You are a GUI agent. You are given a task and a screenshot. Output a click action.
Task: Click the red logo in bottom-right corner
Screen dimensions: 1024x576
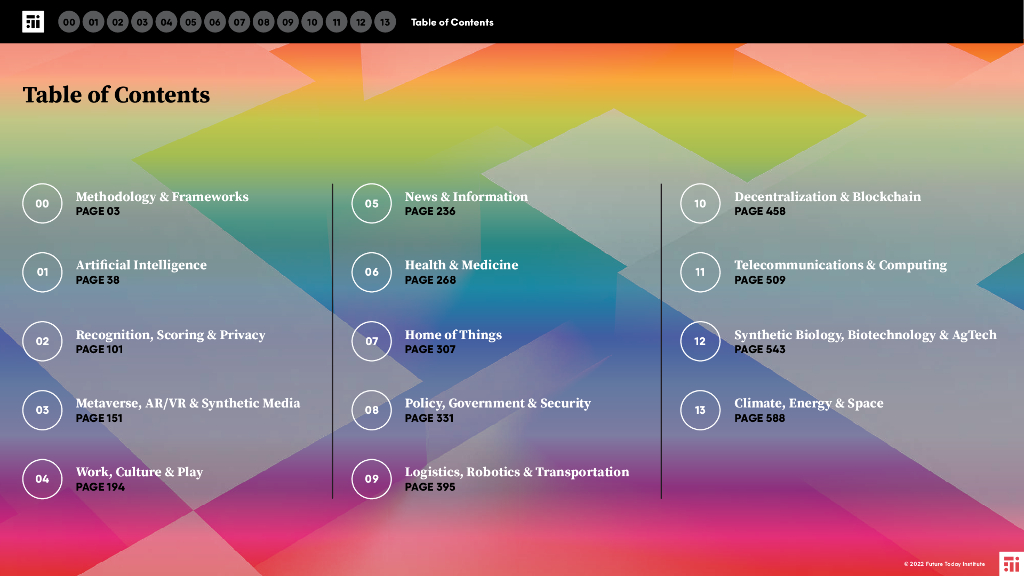click(x=1010, y=562)
